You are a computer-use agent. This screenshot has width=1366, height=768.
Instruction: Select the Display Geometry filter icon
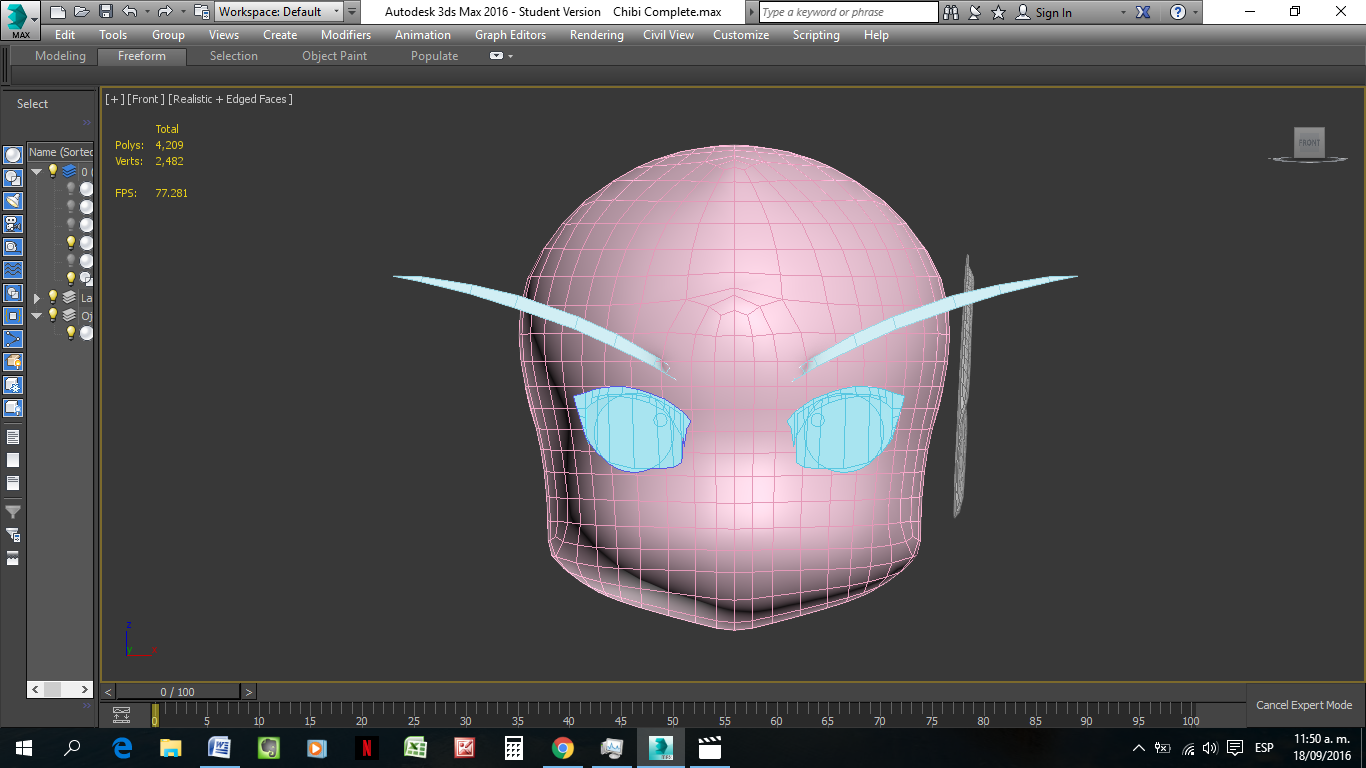point(13,155)
